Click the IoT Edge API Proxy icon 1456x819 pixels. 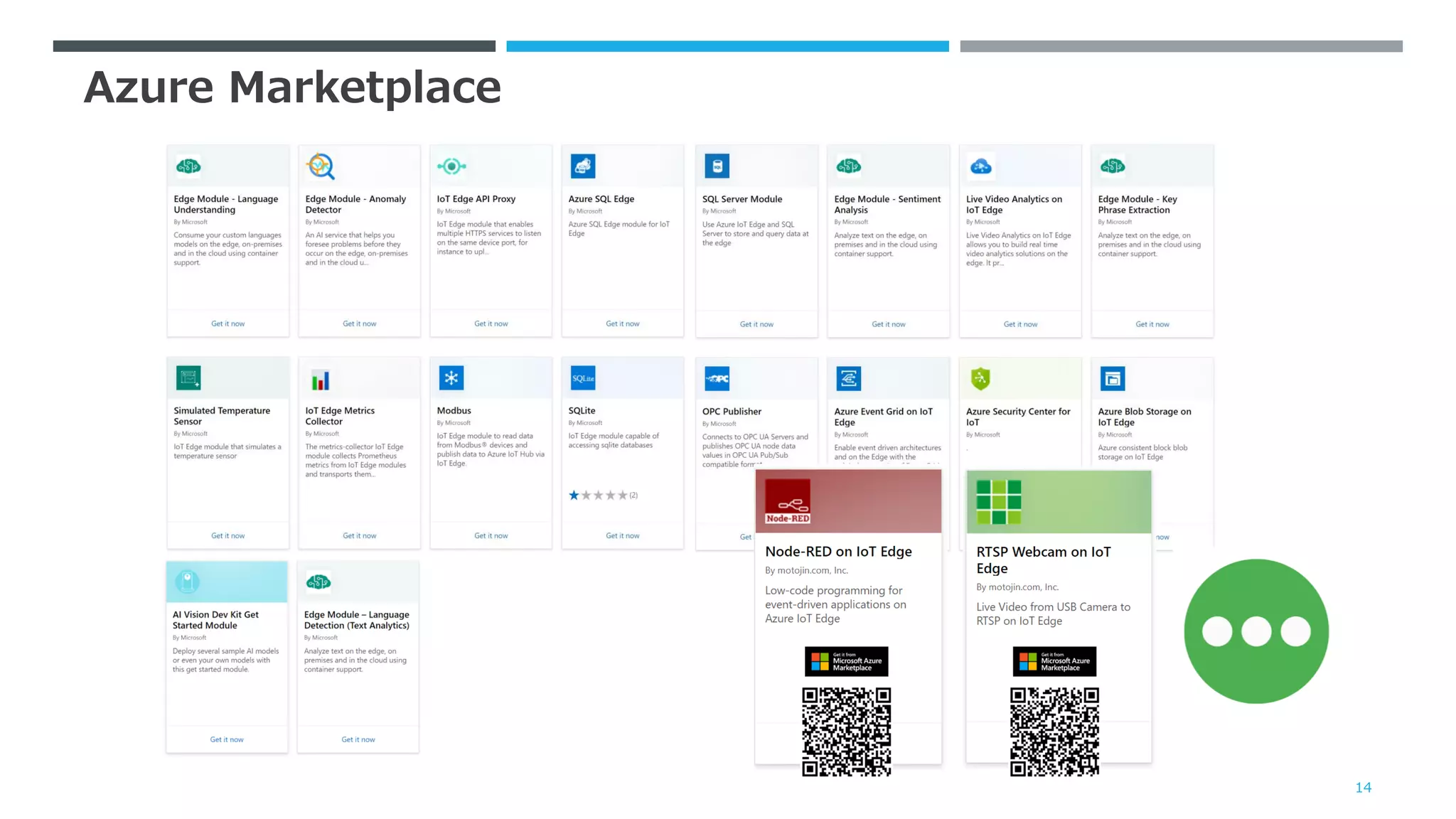point(451,166)
